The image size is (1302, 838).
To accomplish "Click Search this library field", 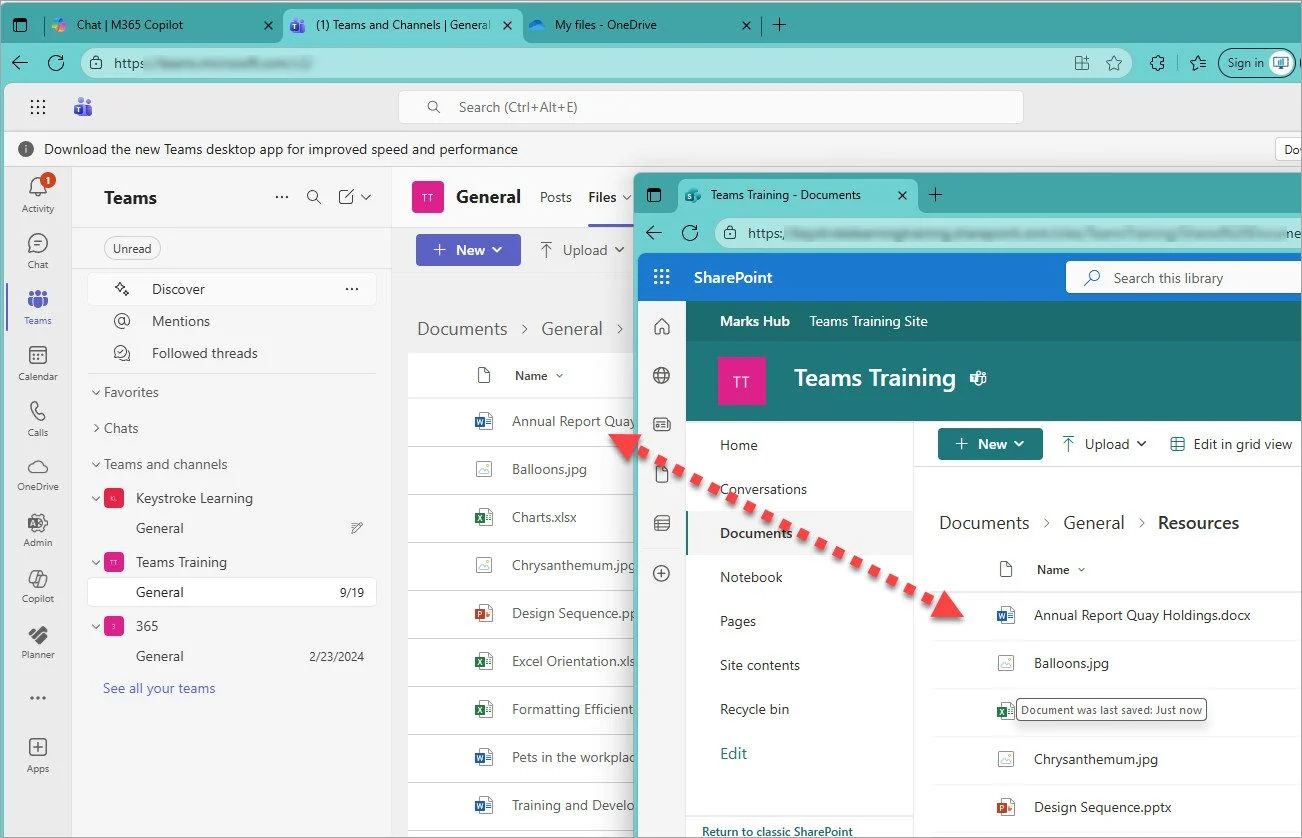I will coord(1185,278).
